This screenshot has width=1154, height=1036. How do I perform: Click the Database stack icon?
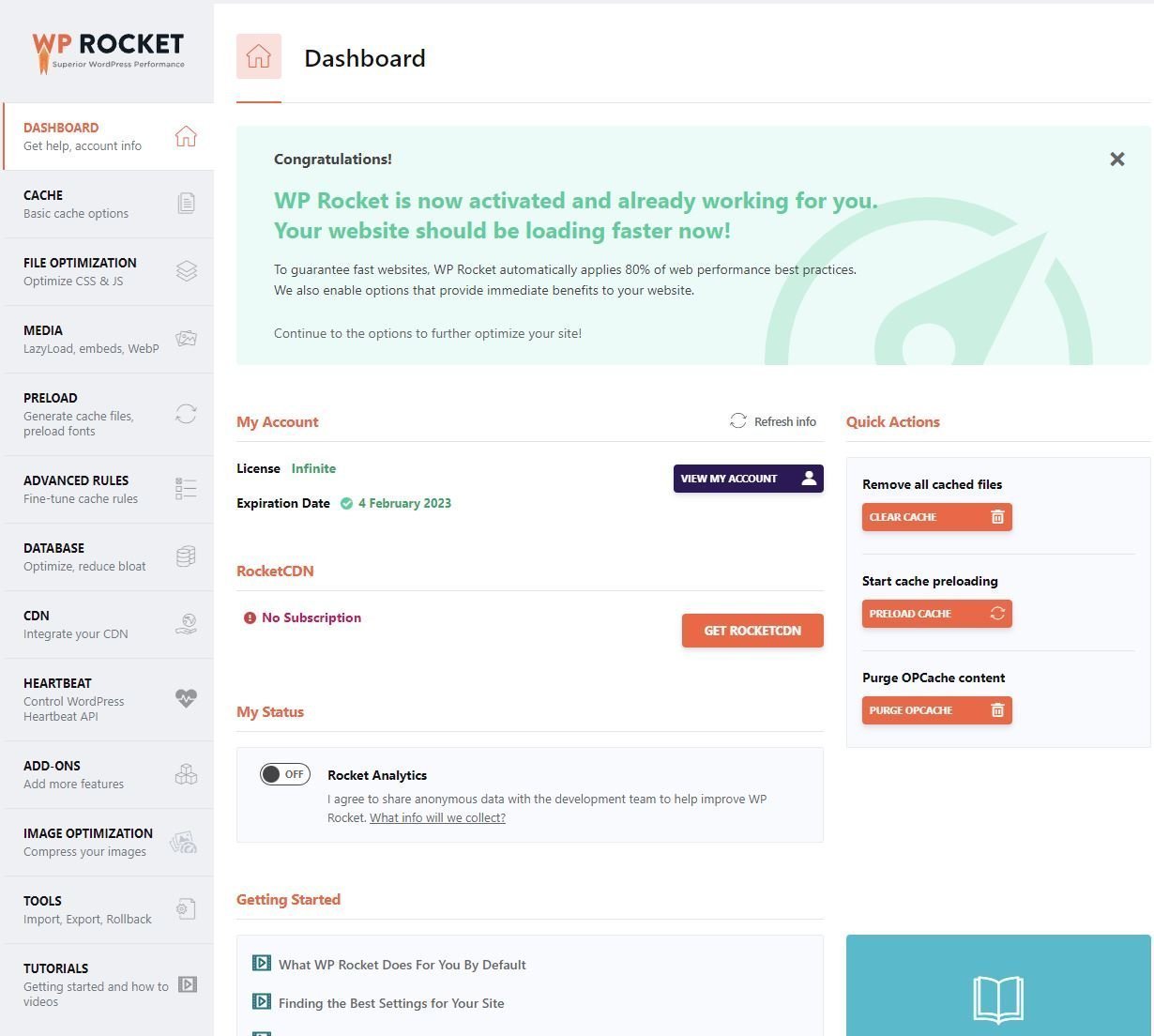[186, 556]
